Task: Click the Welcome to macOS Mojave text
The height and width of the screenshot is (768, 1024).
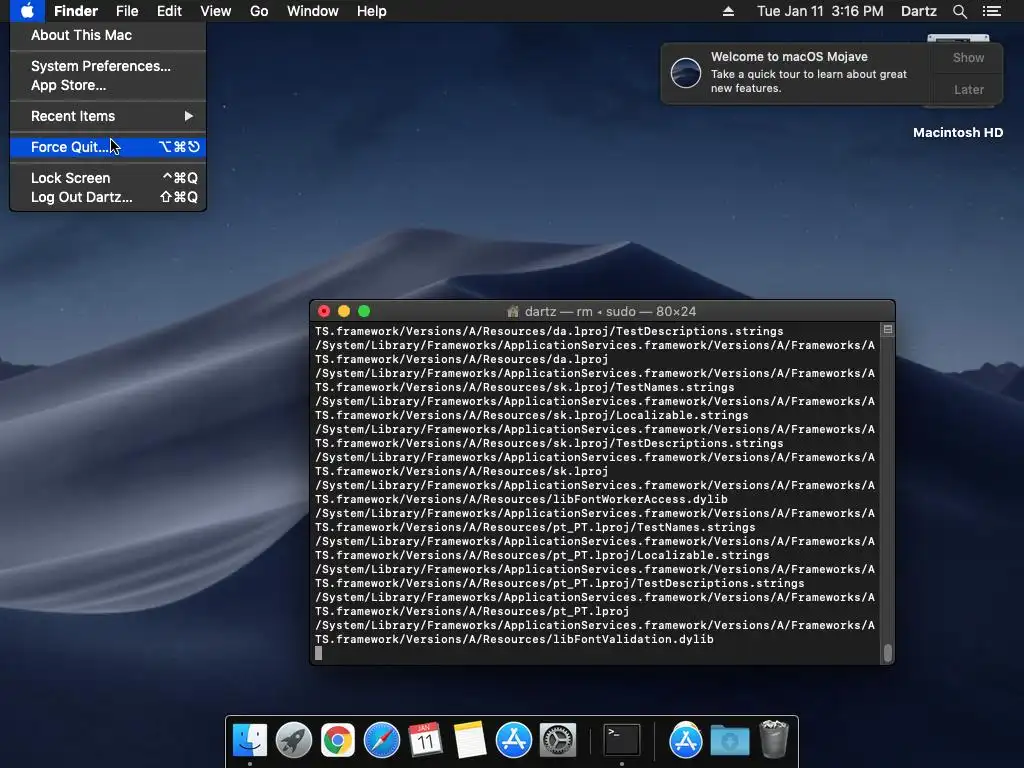Action: [x=789, y=57]
